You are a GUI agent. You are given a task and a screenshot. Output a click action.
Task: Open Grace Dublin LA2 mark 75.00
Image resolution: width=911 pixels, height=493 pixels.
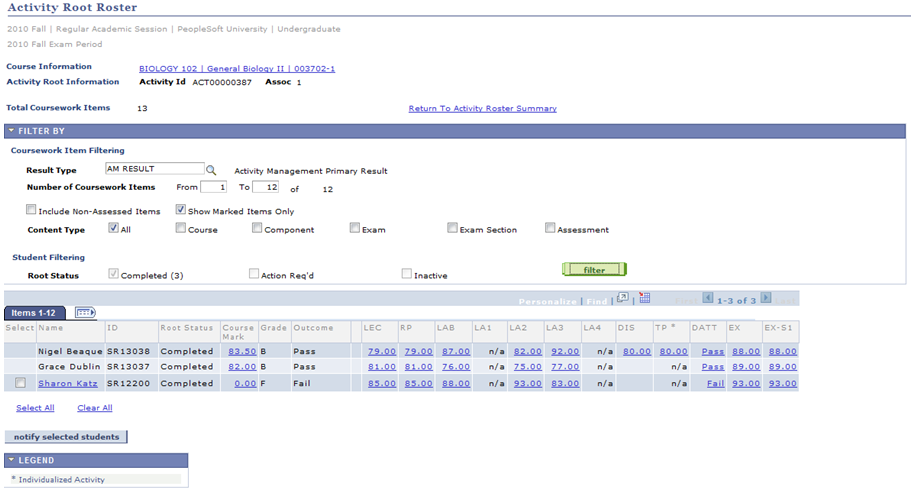coord(528,366)
